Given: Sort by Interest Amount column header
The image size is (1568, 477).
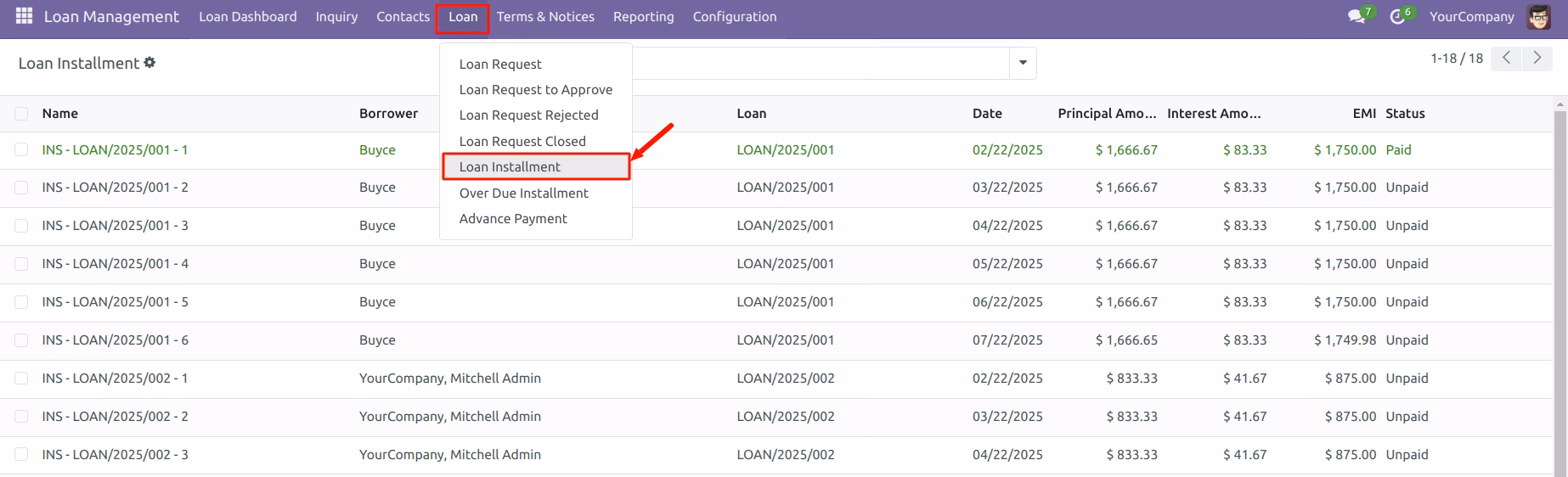Looking at the screenshot, I should (1214, 114).
